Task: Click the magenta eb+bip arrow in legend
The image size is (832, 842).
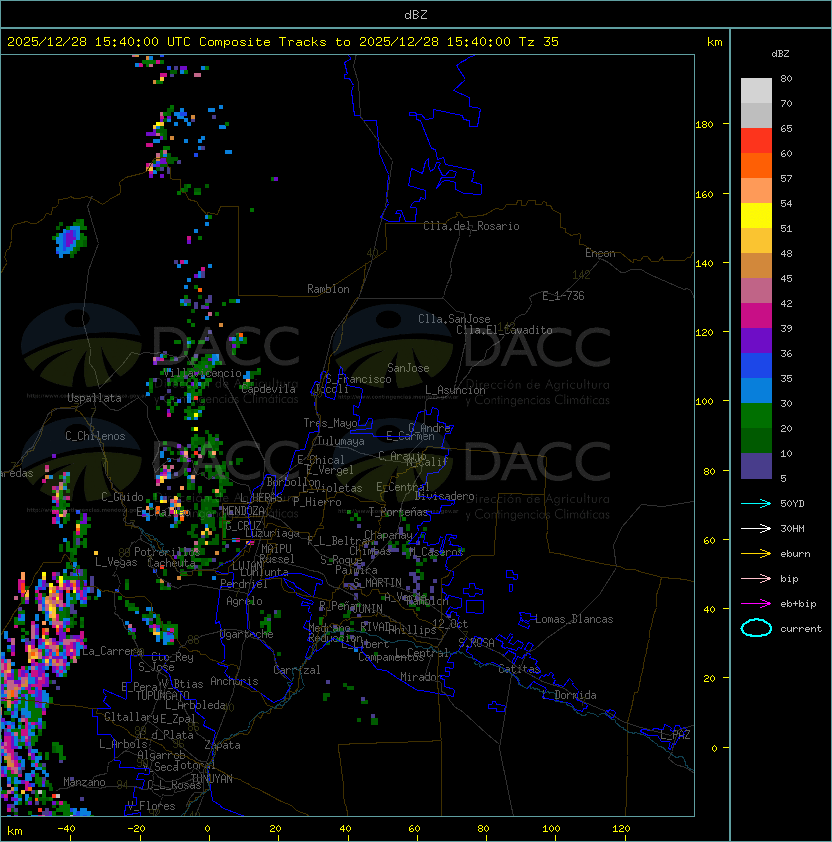Action: click(x=756, y=604)
